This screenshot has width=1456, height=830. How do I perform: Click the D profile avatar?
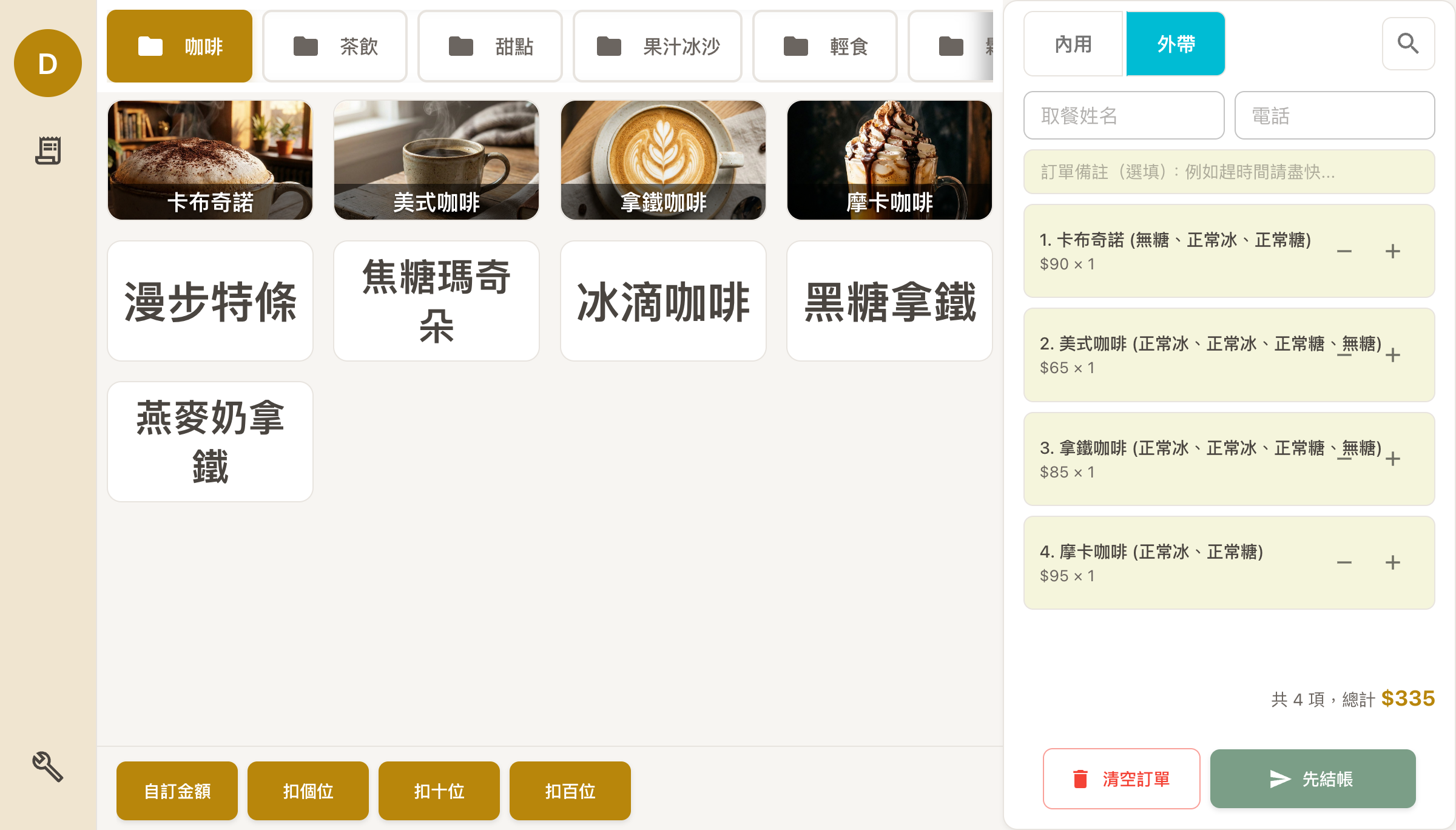pyautogui.click(x=48, y=62)
